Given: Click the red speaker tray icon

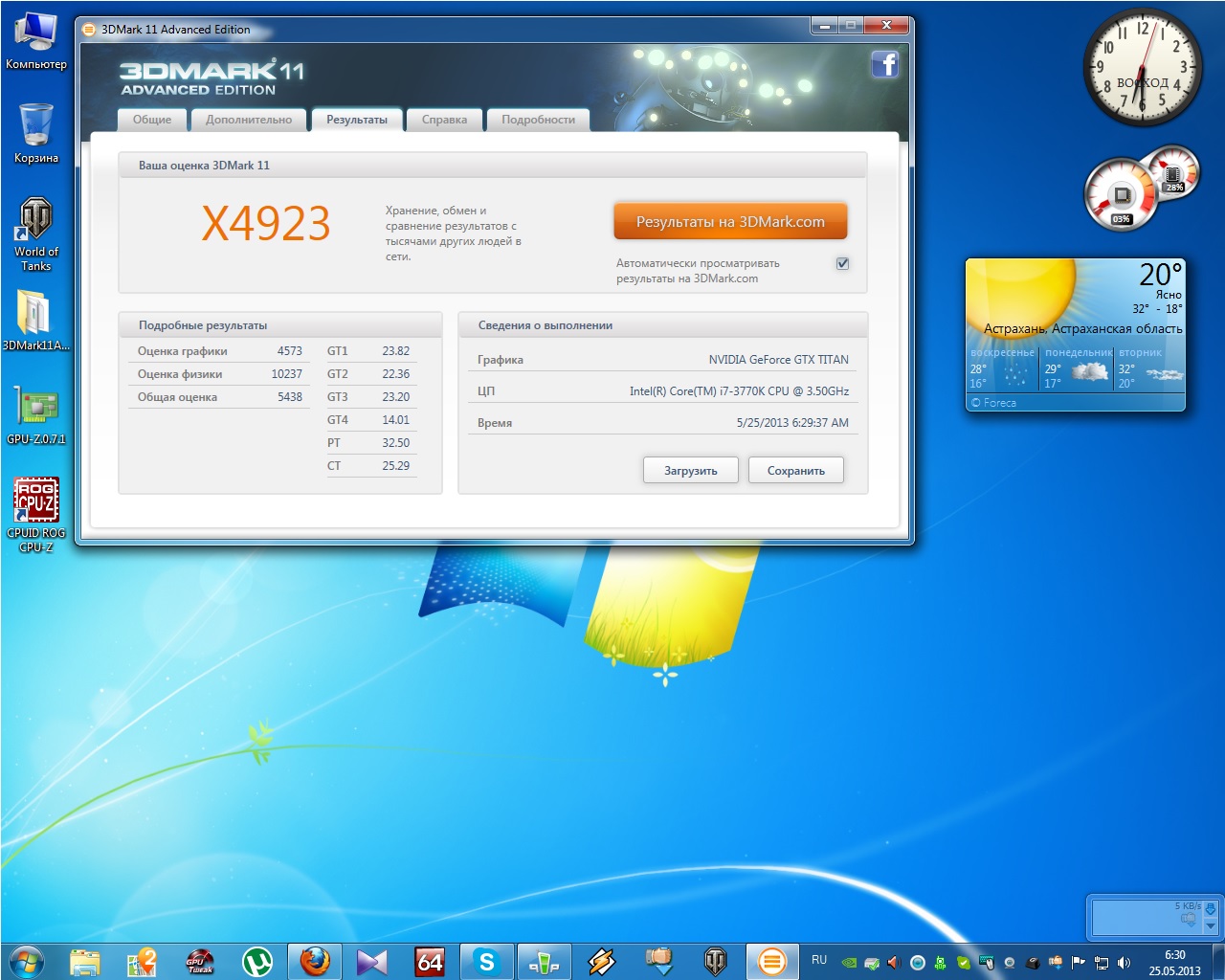Looking at the screenshot, I should 895,963.
